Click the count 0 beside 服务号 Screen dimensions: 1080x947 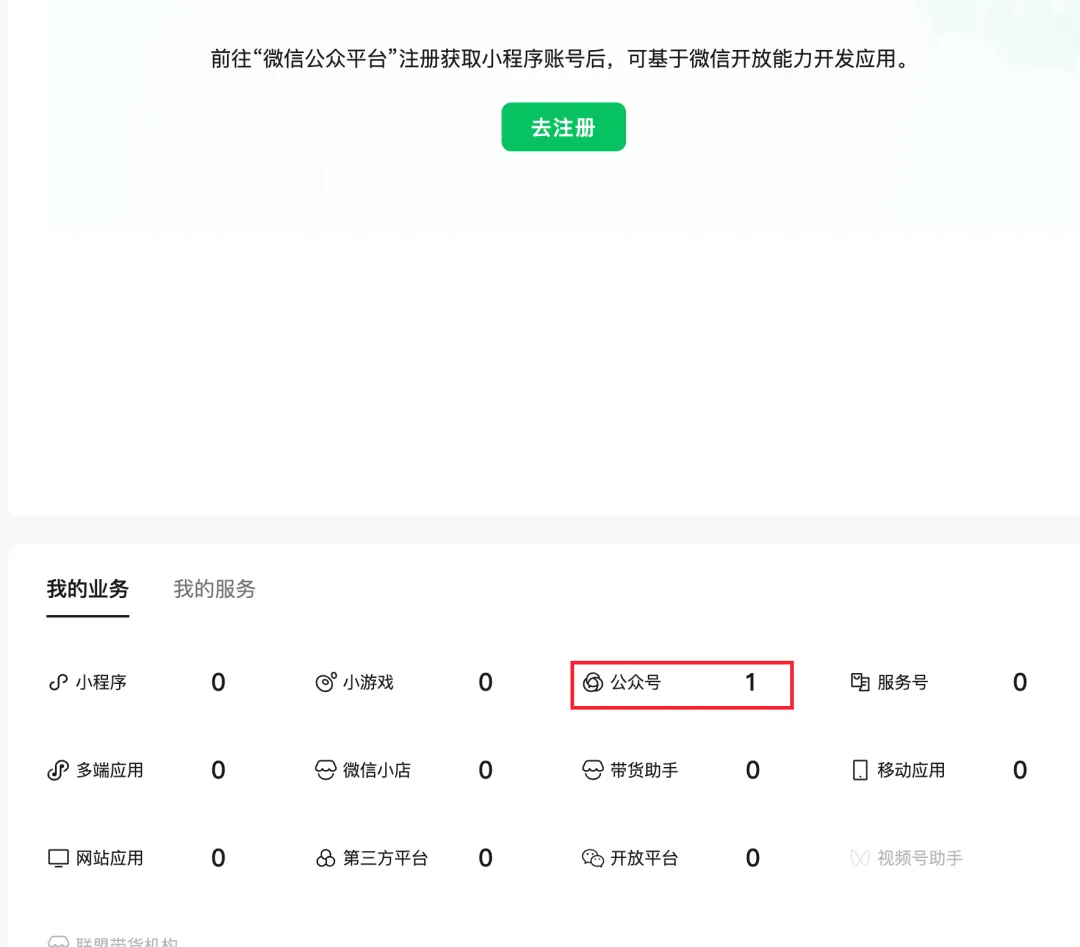(x=1020, y=683)
